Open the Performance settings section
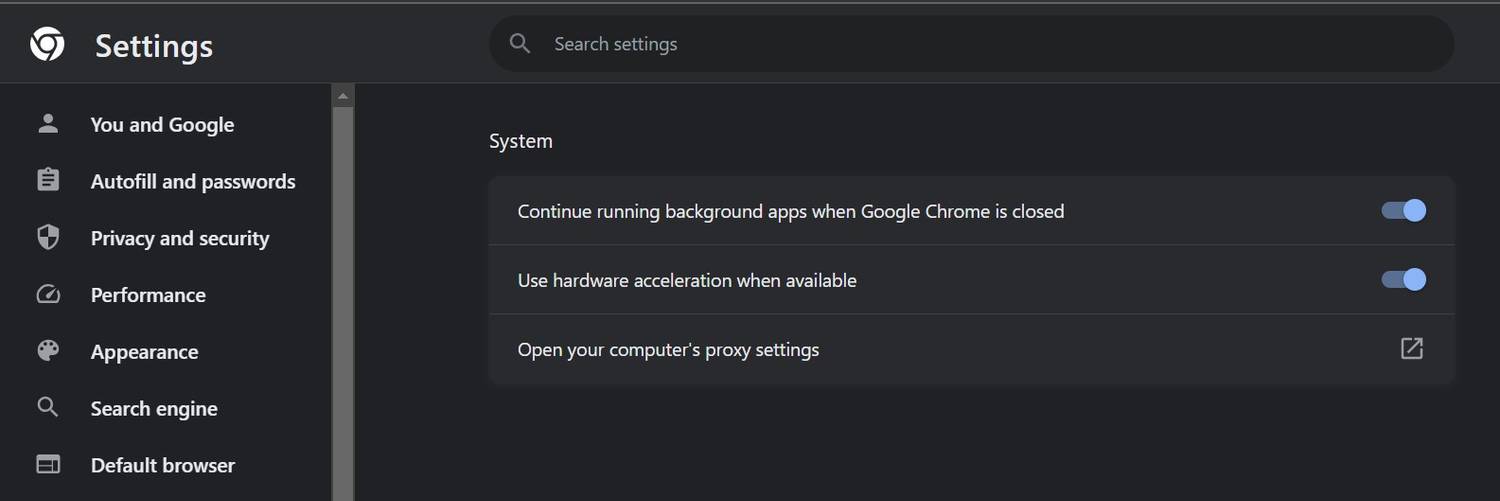1500x501 pixels. coord(148,295)
